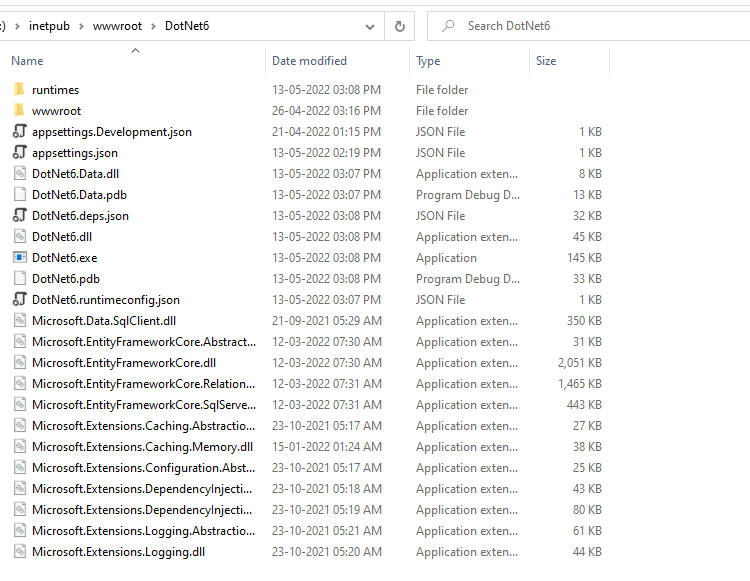Navigate to wwwroot in the breadcrumb

click(x=117, y=26)
